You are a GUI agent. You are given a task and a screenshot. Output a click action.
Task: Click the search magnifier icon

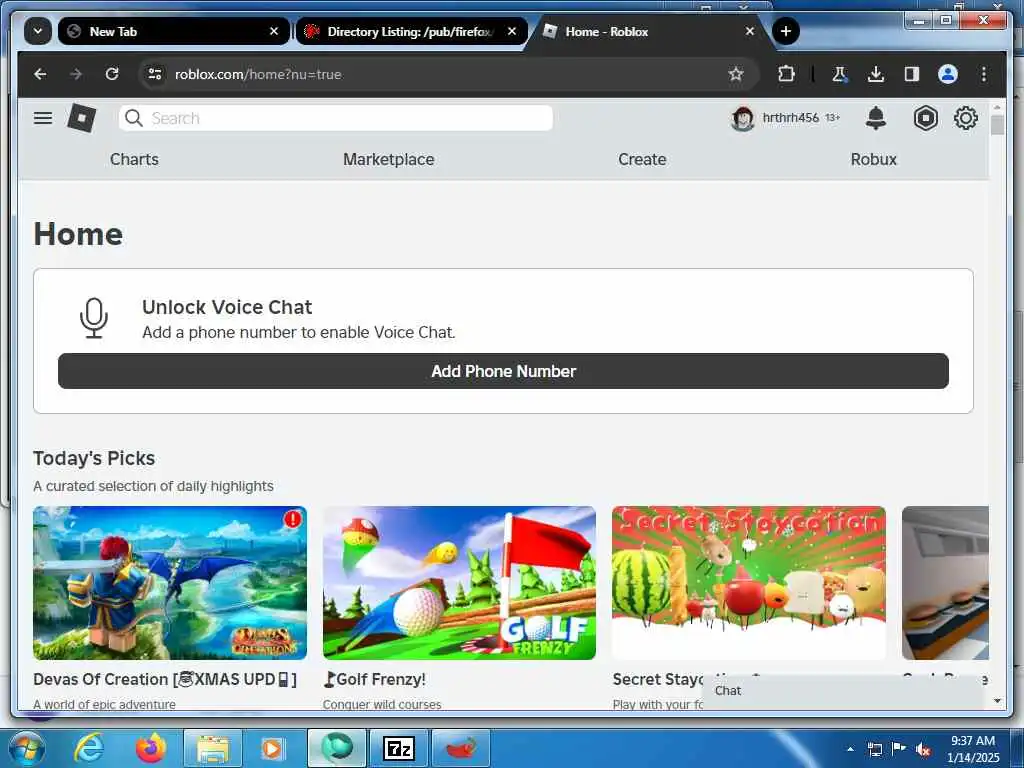(x=134, y=118)
